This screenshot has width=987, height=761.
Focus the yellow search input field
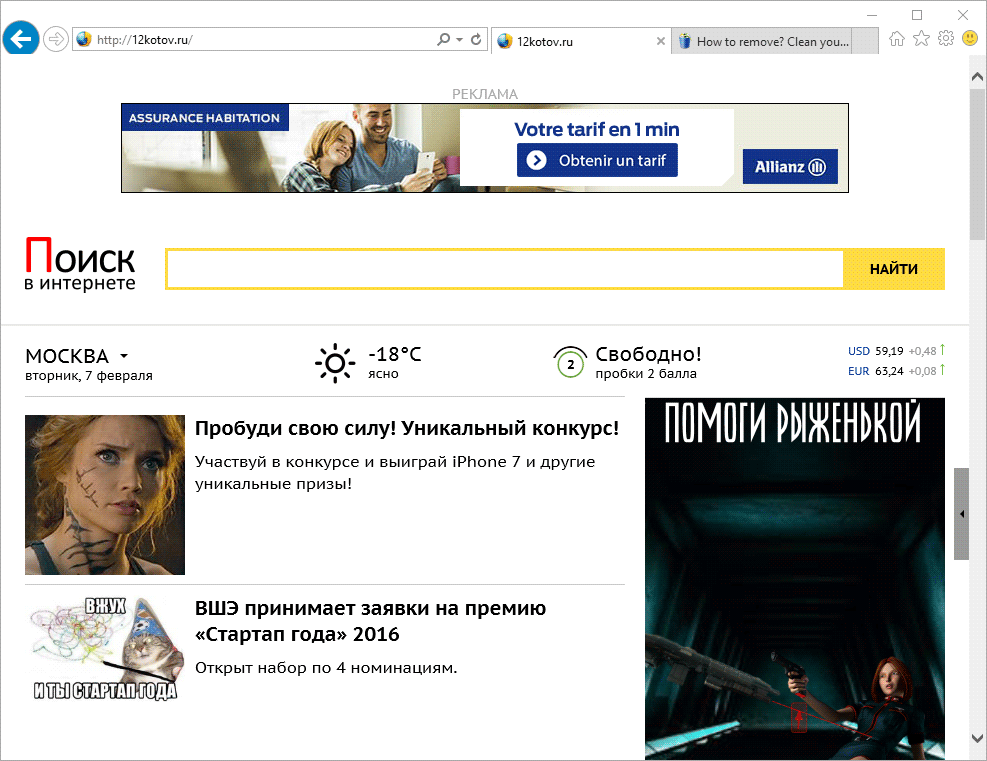point(504,269)
